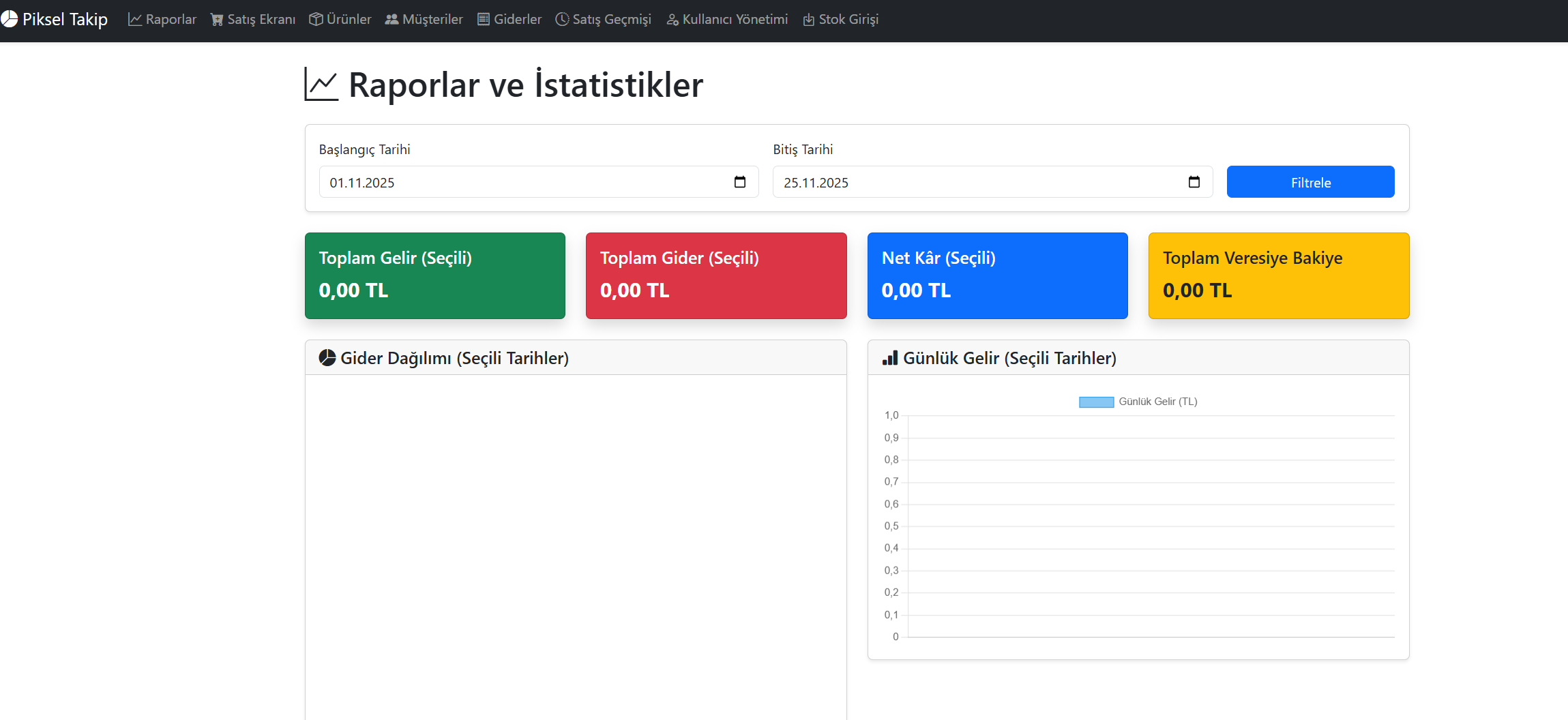Open the Giderler menu item
The width and height of the screenshot is (1568, 720).
coord(509,19)
